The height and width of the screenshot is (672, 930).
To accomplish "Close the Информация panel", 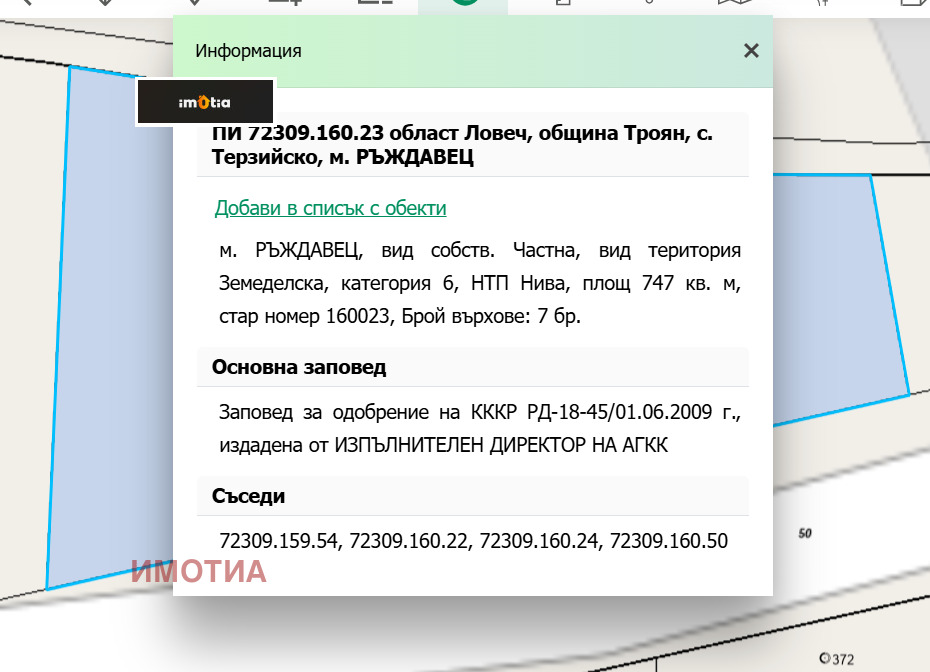I will (751, 50).
